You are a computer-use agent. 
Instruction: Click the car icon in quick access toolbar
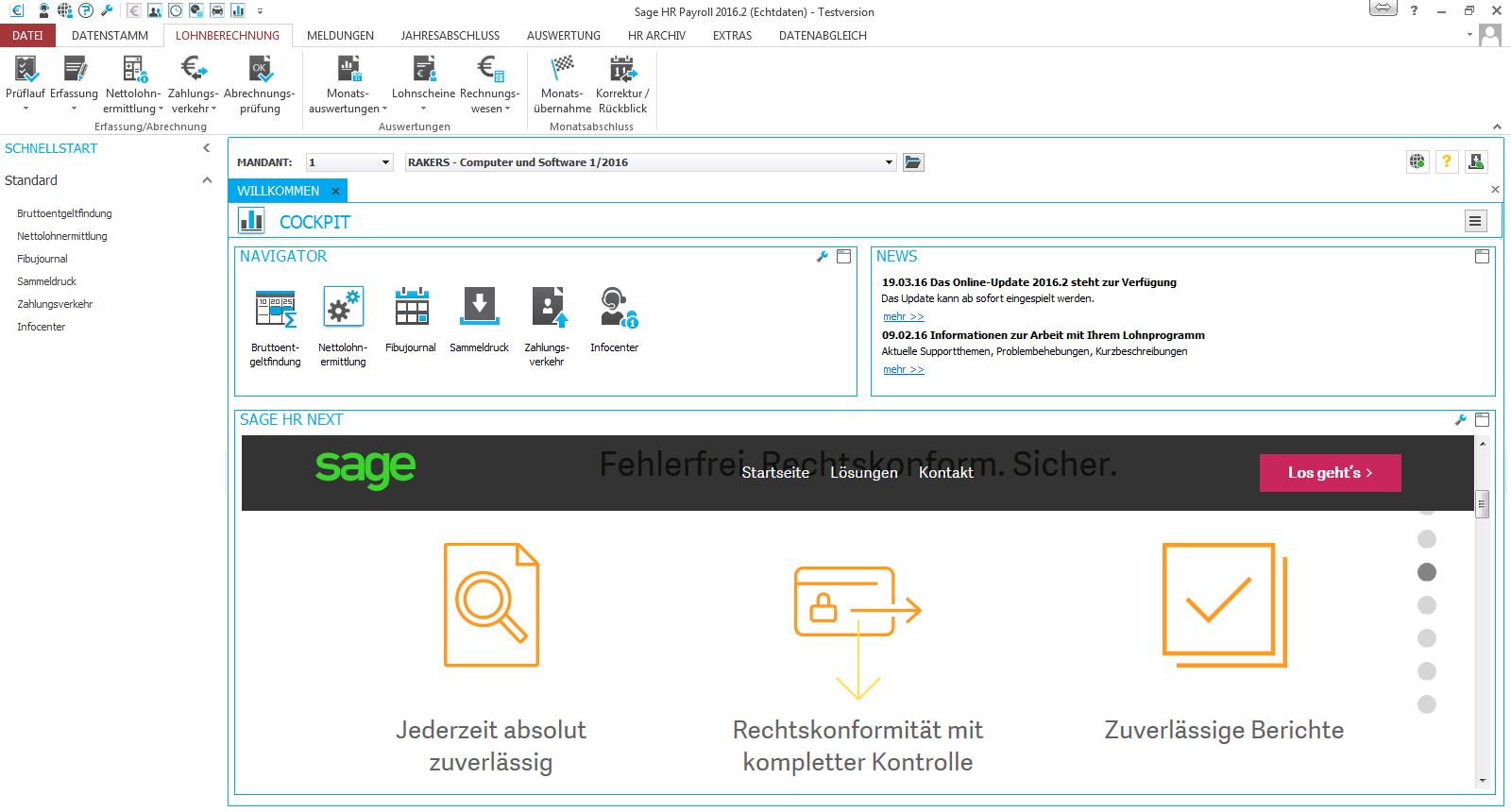click(217, 11)
